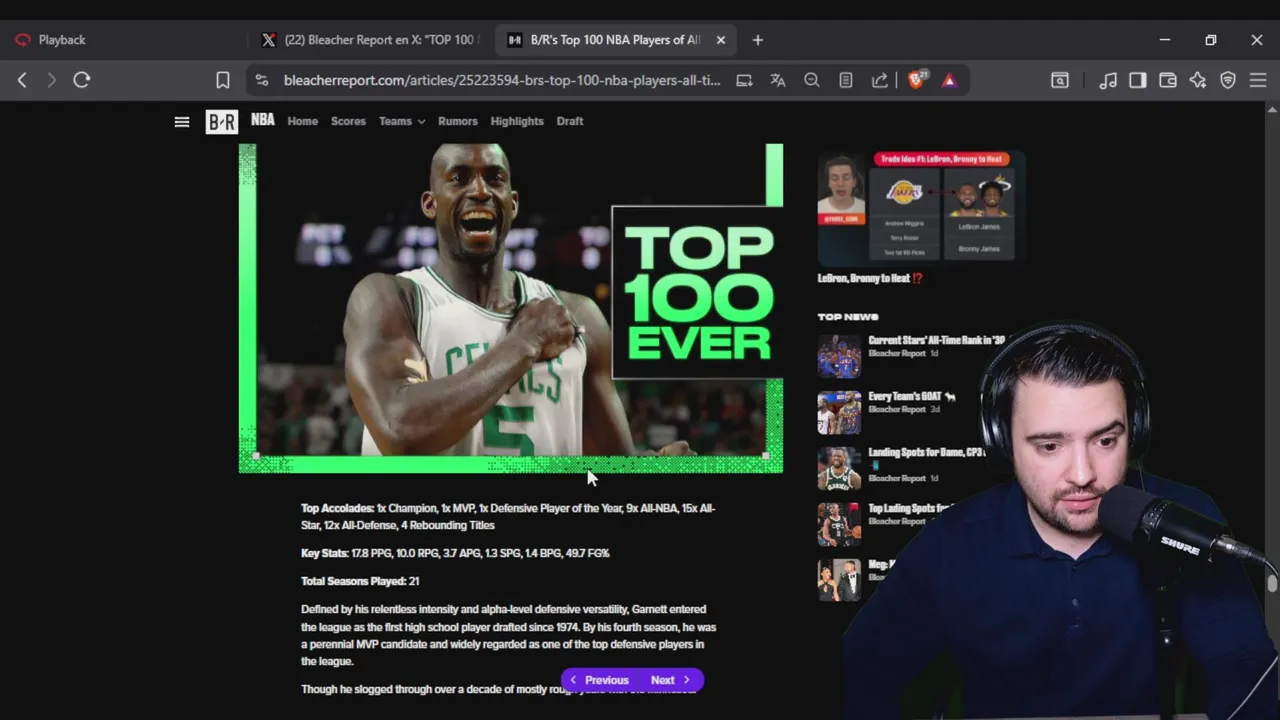Open a new browser tab
Viewport: 1280px width, 720px height.
tap(757, 40)
